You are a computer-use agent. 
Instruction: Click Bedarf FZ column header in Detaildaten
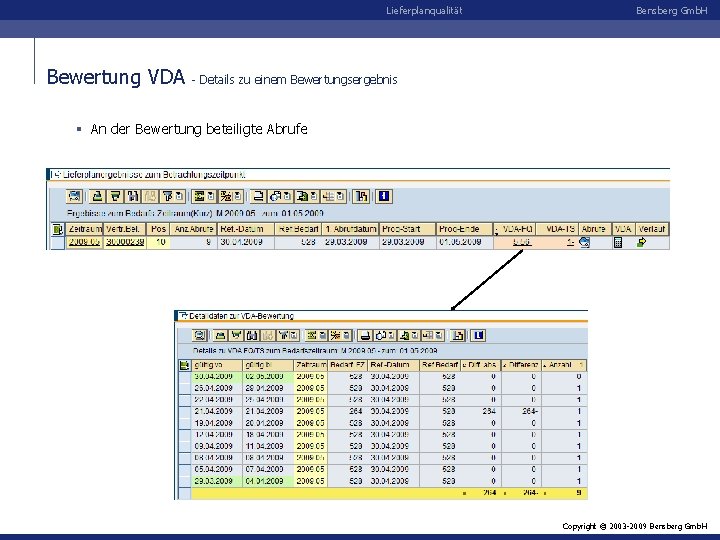point(347,365)
